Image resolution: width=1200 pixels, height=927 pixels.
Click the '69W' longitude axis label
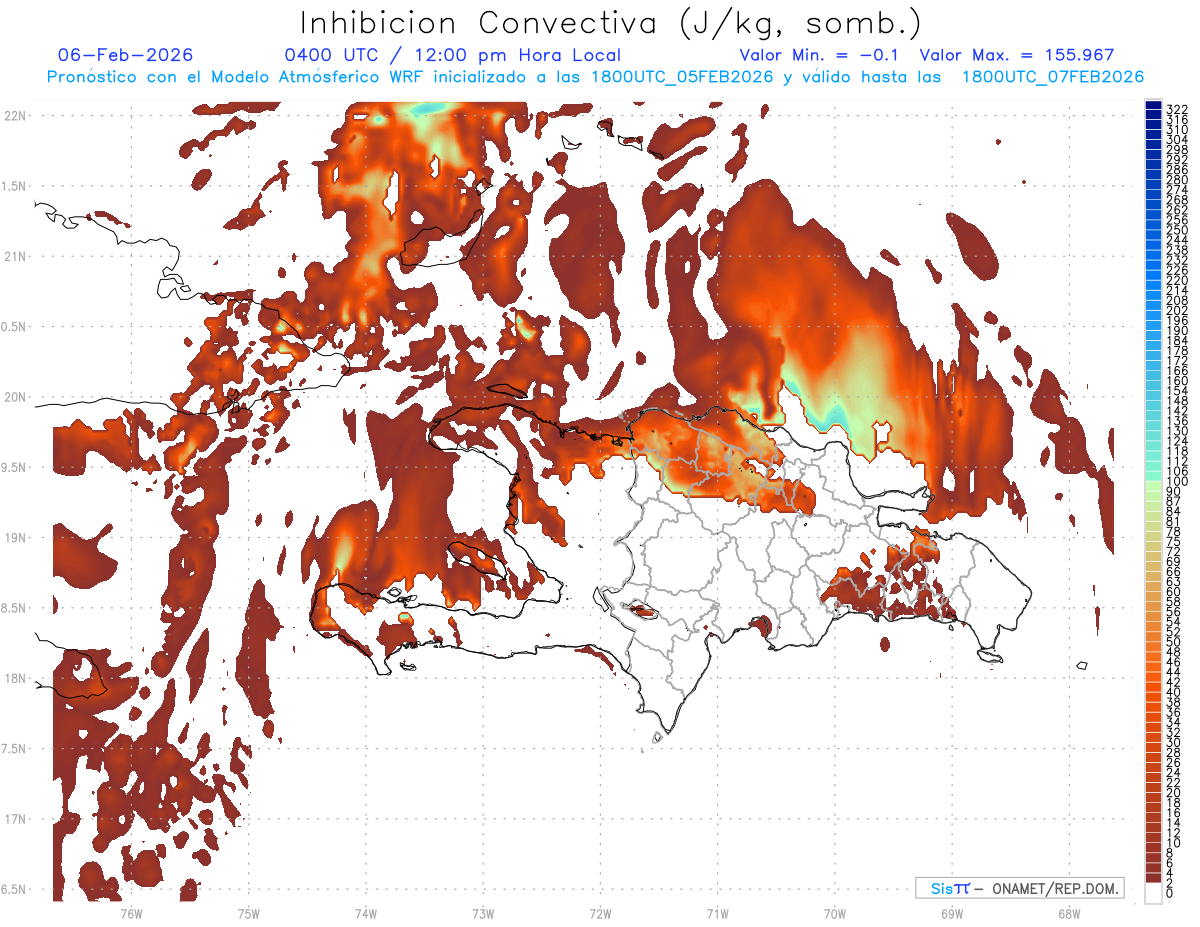pos(952,913)
